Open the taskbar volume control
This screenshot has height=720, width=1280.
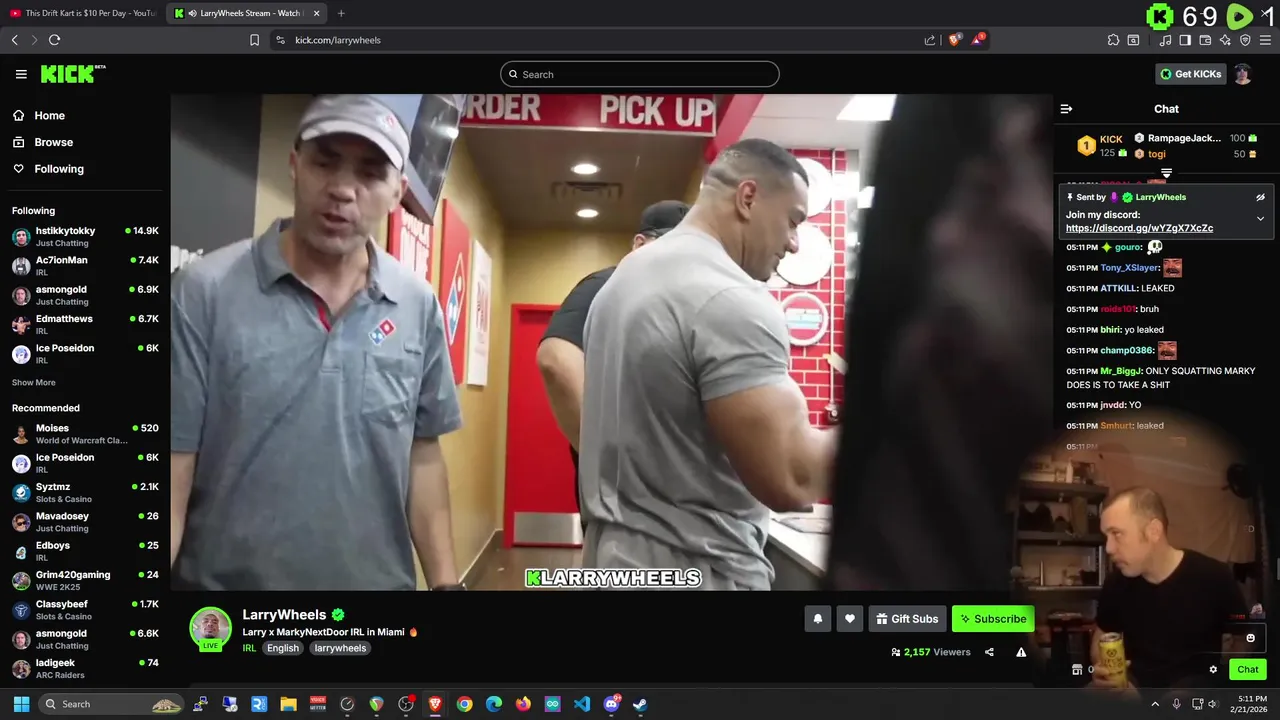(x=1213, y=704)
